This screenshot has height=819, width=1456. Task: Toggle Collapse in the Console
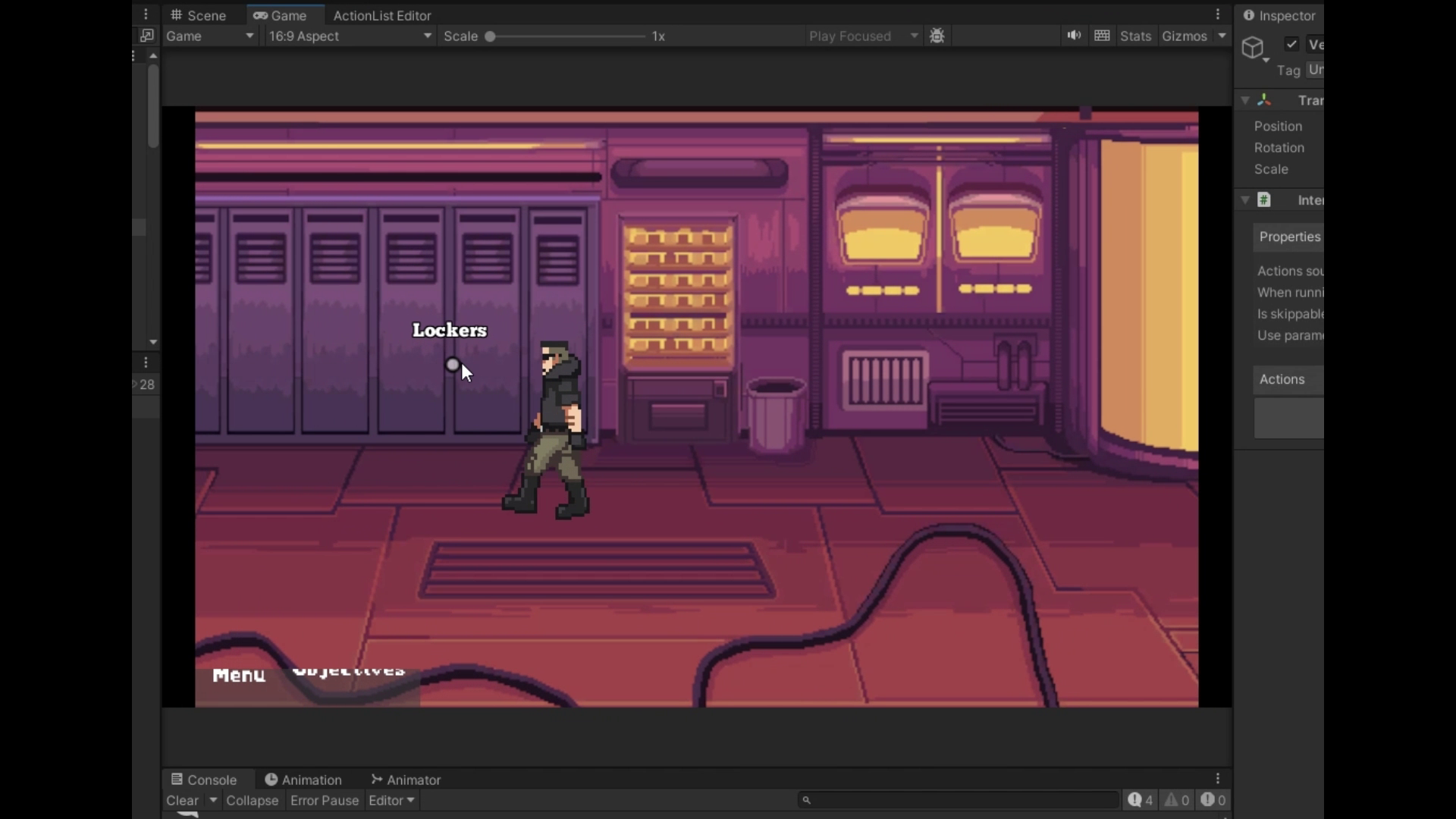pyautogui.click(x=252, y=800)
